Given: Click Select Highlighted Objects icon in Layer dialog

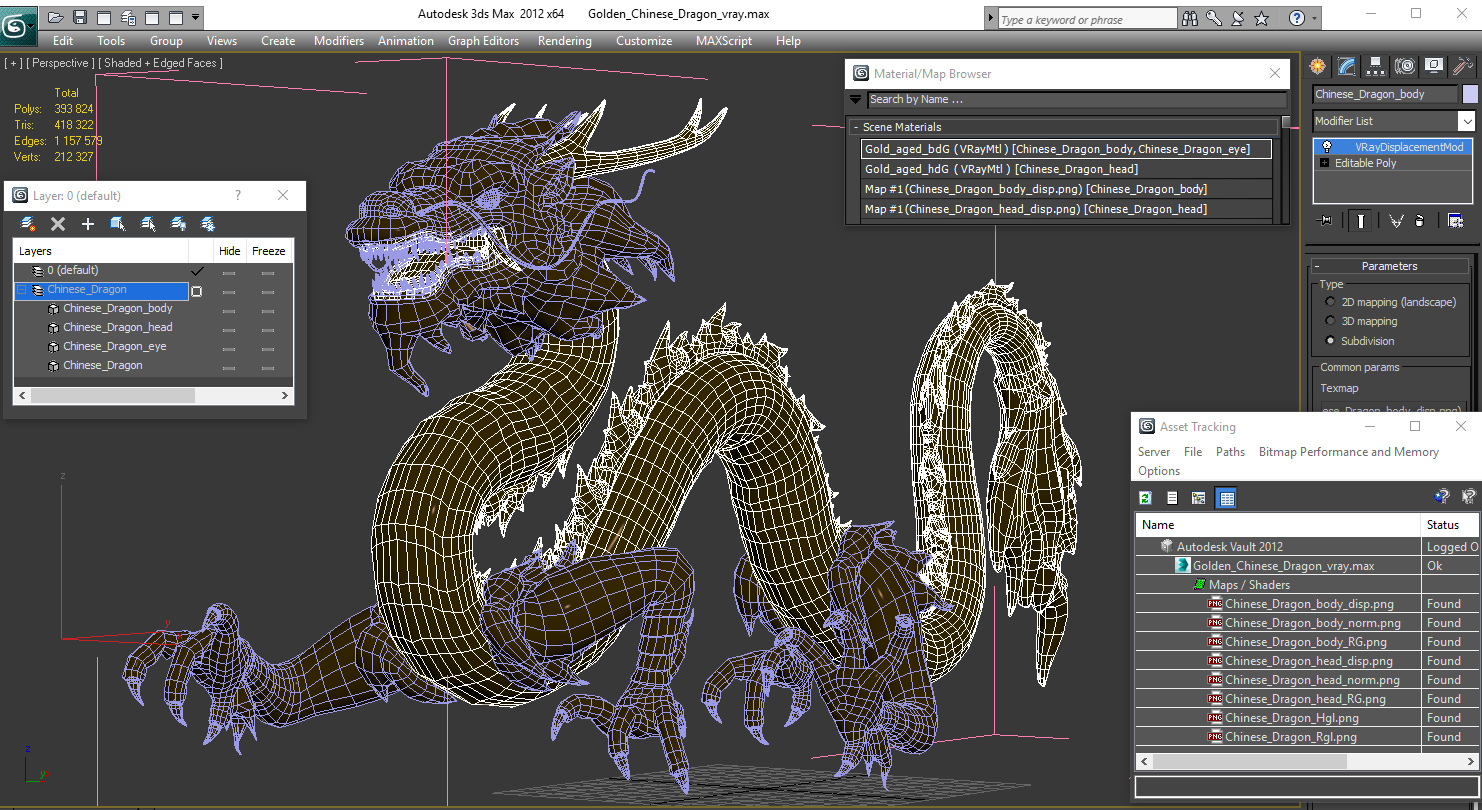Looking at the screenshot, I should (x=118, y=224).
